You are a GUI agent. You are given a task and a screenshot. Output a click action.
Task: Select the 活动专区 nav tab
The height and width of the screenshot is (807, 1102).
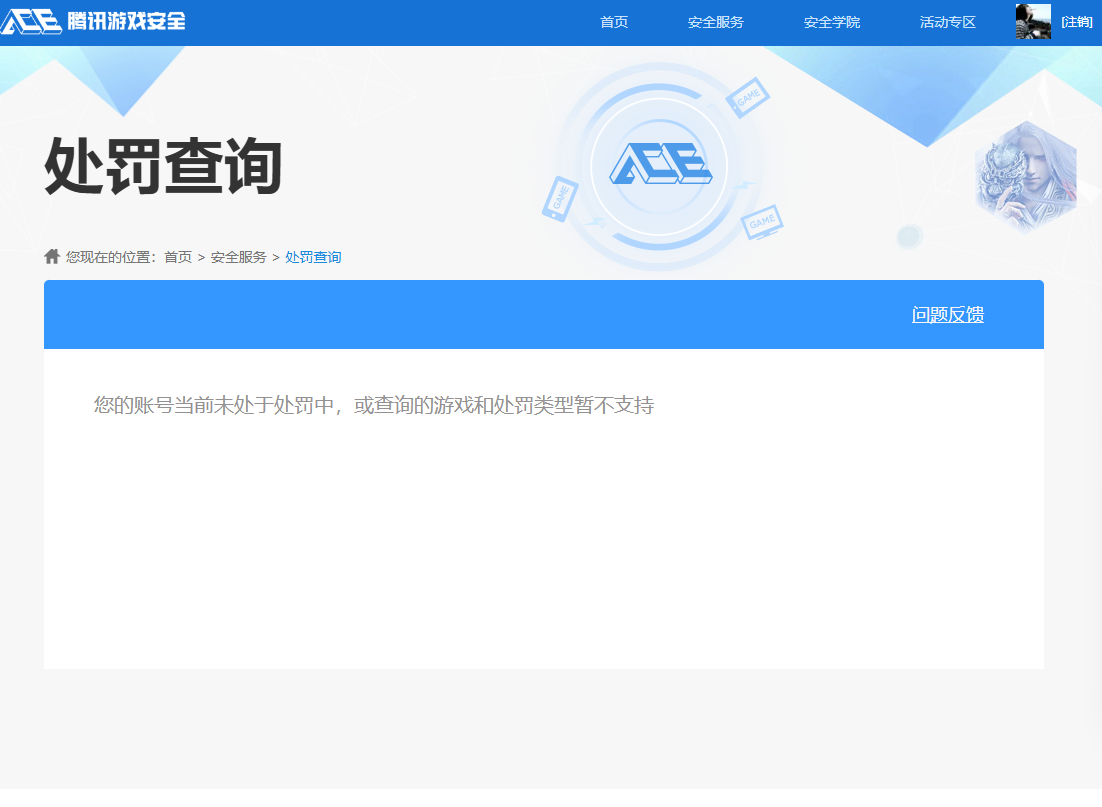pos(946,21)
